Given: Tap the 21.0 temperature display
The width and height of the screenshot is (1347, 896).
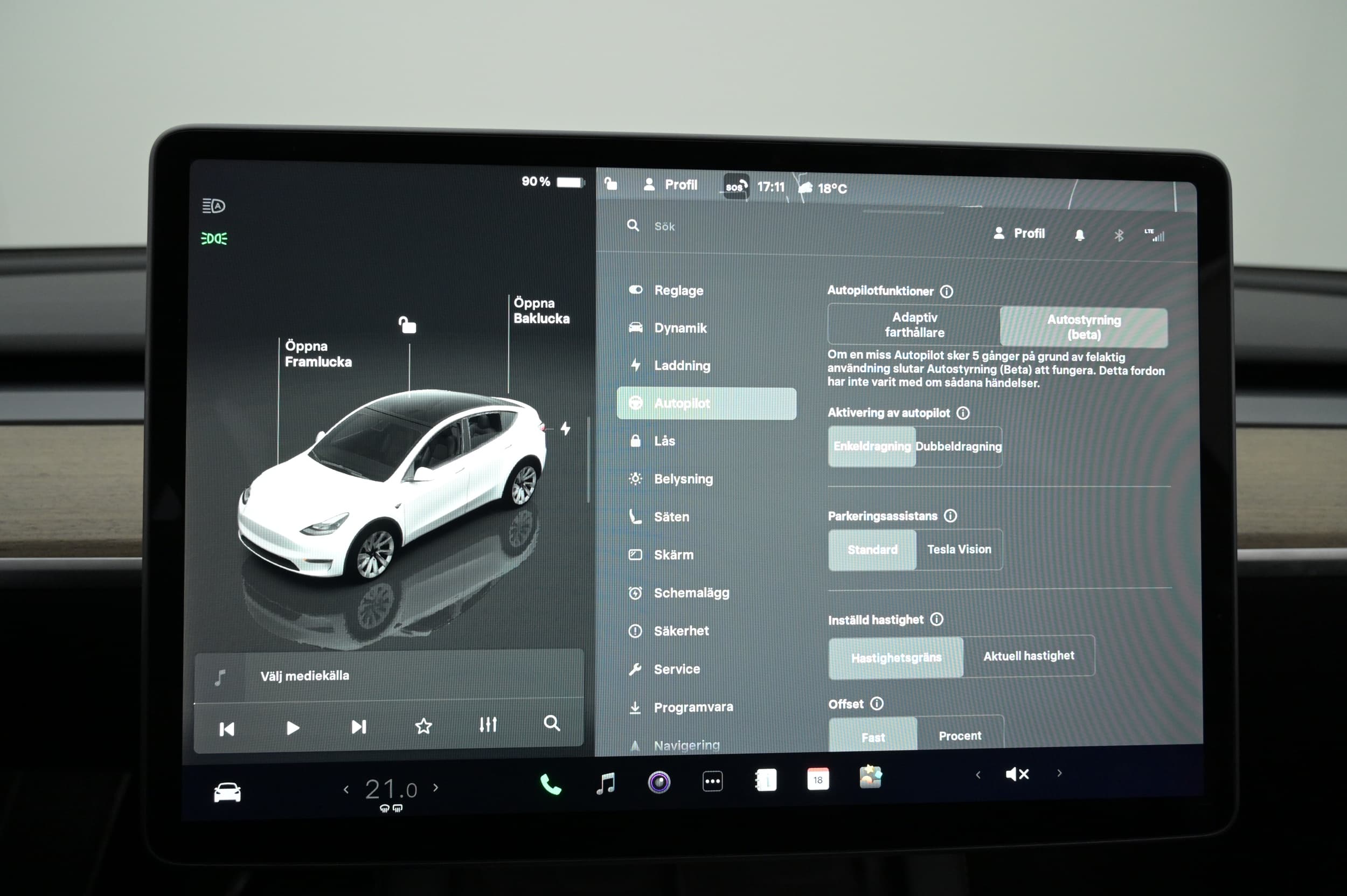Looking at the screenshot, I should click(391, 789).
